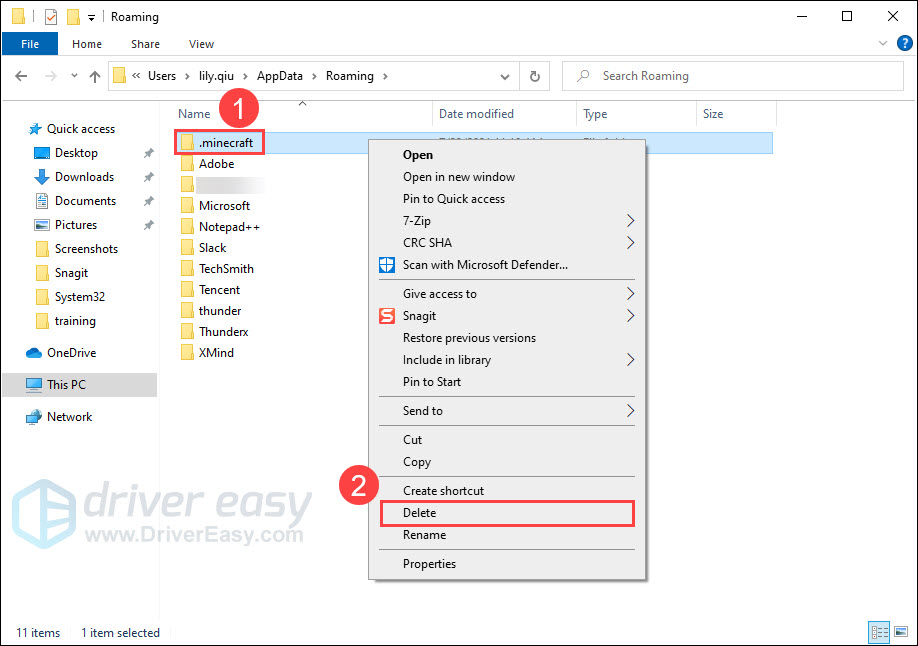Click in the Search Roaming box
This screenshot has width=918, height=646.
point(732,76)
